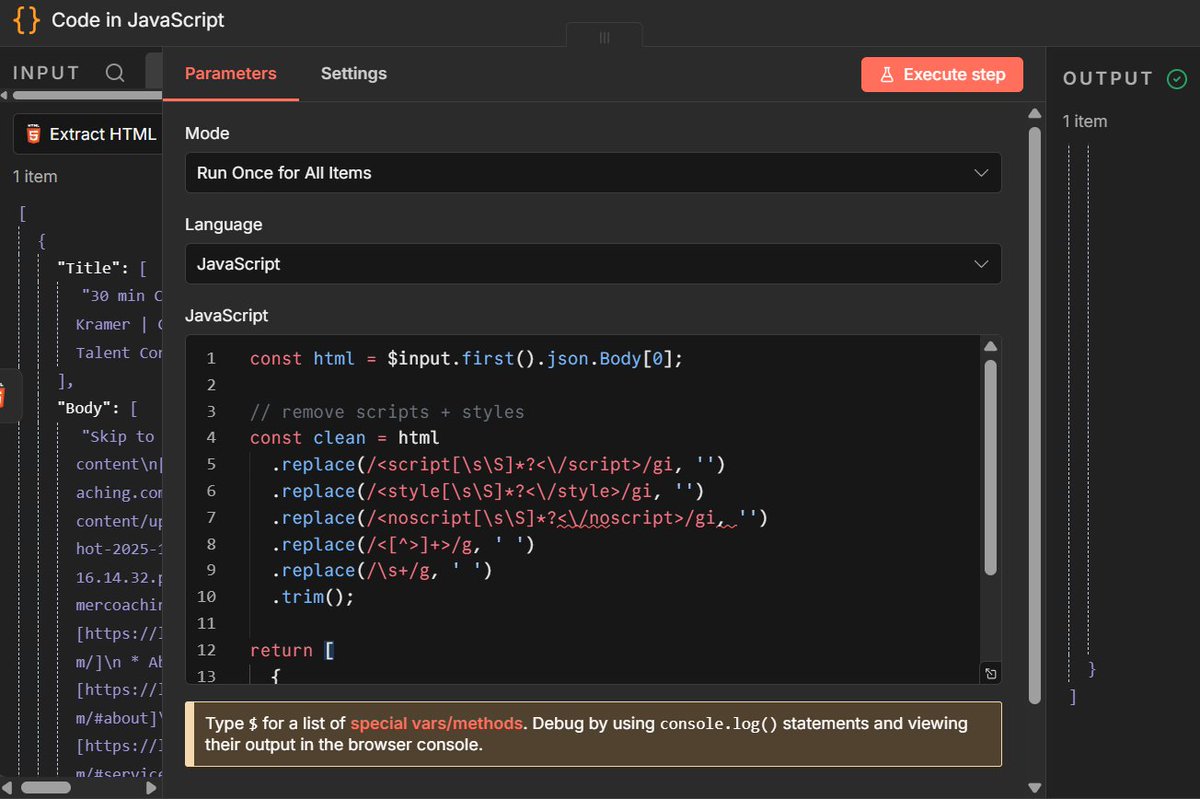This screenshot has width=1200, height=799.
Task: Click the 'Code in JavaScript' node title
Action: click(138, 20)
